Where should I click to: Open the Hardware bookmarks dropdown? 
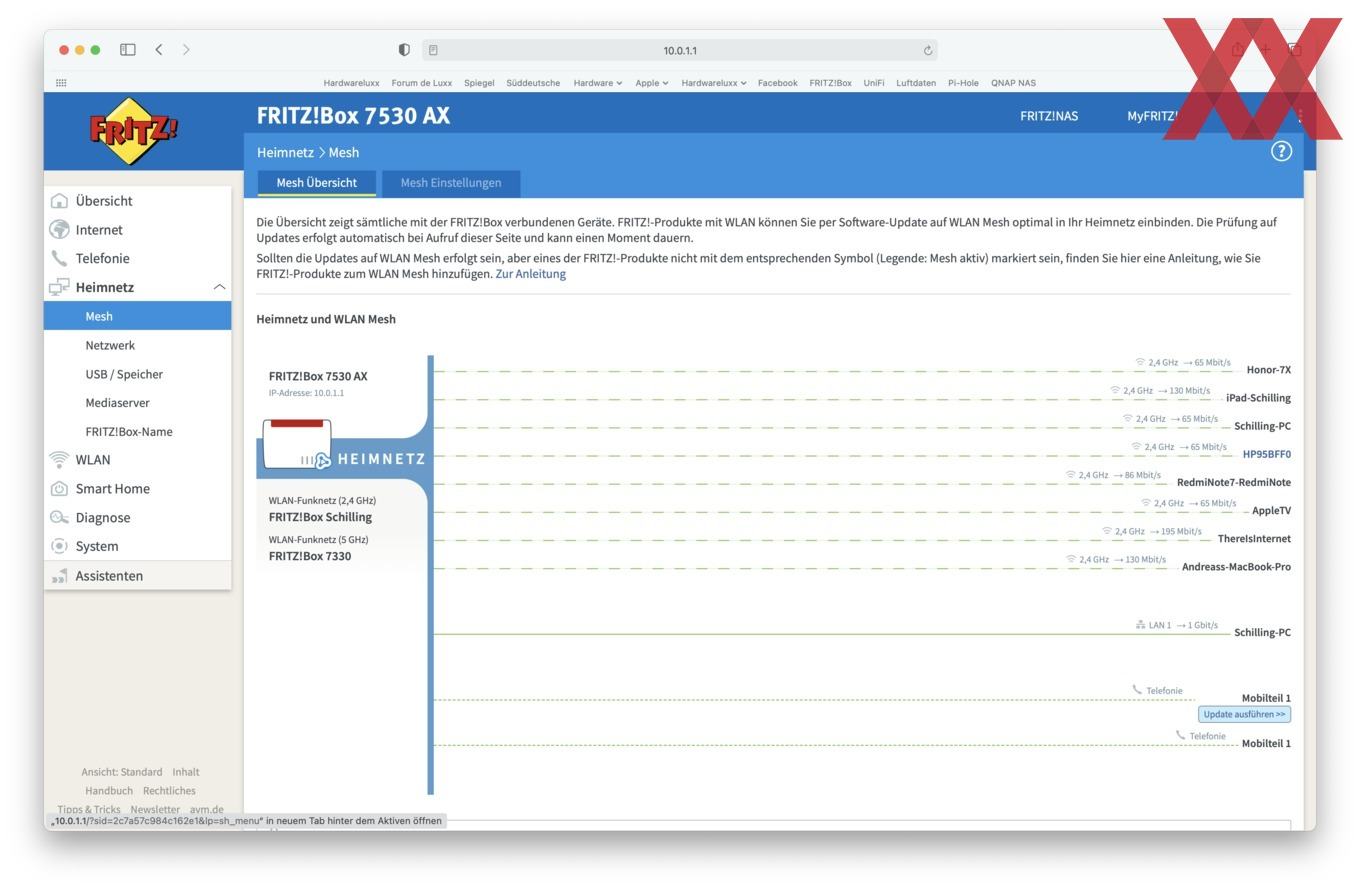[x=598, y=83]
